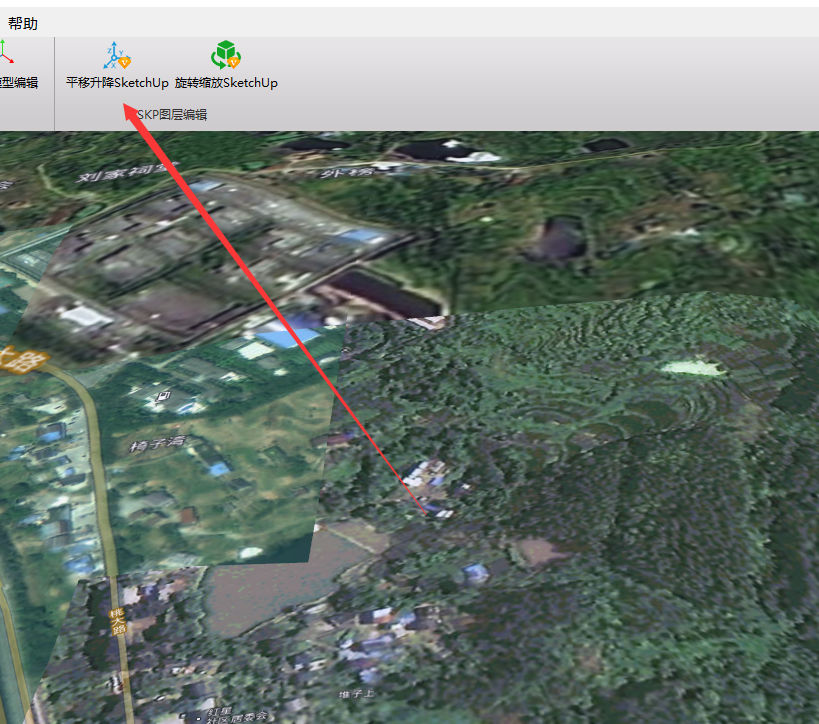This screenshot has width=819, height=724.
Task: Click the 模型编辑 label under the axis icon
Action: tap(18, 83)
